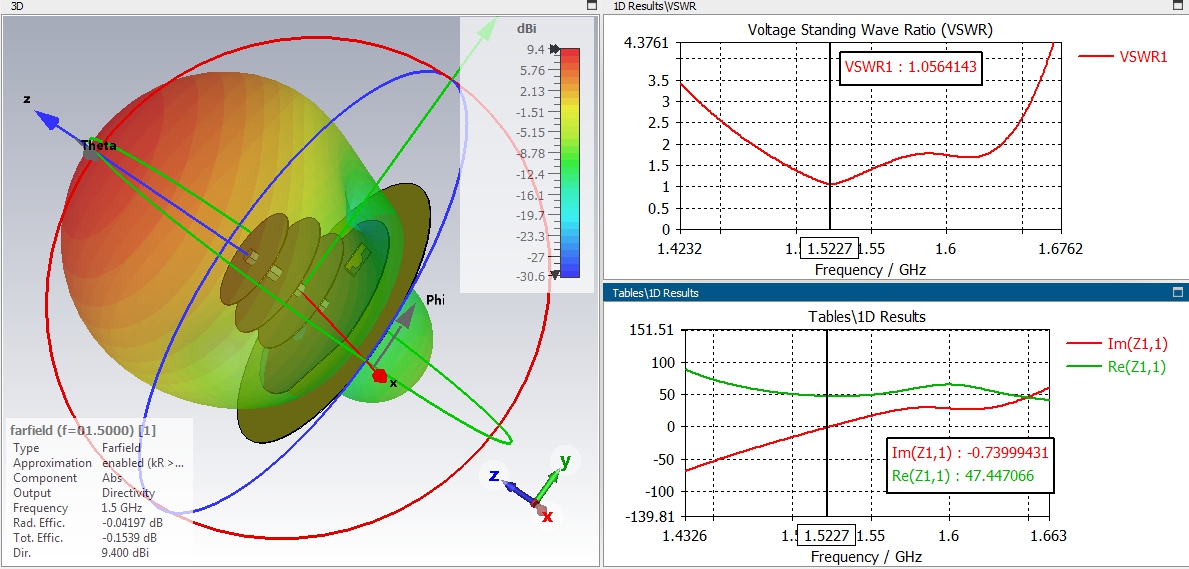Click the 1.5227 marker label in VSWR plot
This screenshot has width=1189, height=569.
click(830, 248)
